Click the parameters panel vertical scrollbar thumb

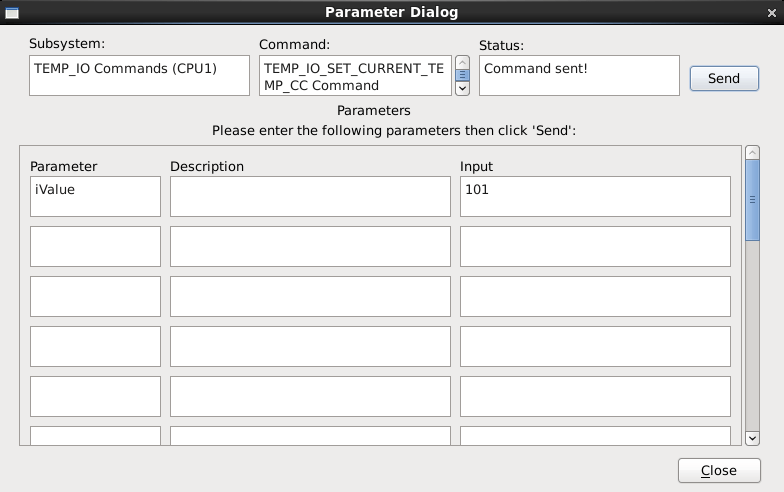(x=752, y=200)
